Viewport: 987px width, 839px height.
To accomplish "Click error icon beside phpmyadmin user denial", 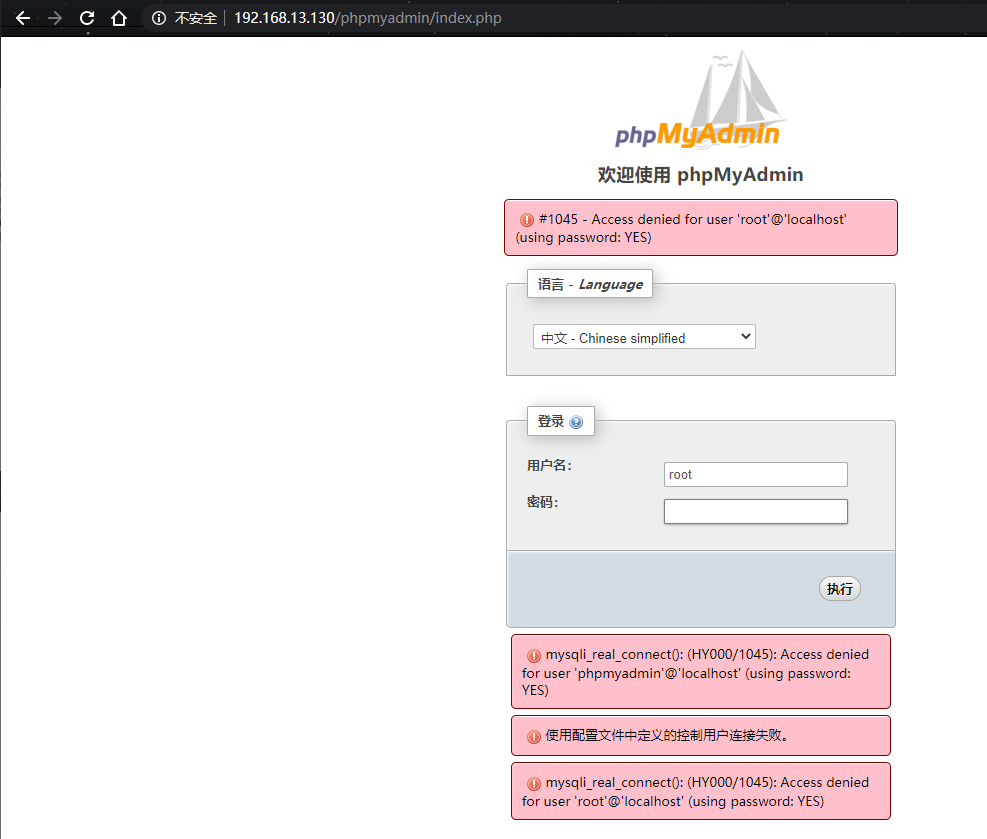I will coord(534,655).
